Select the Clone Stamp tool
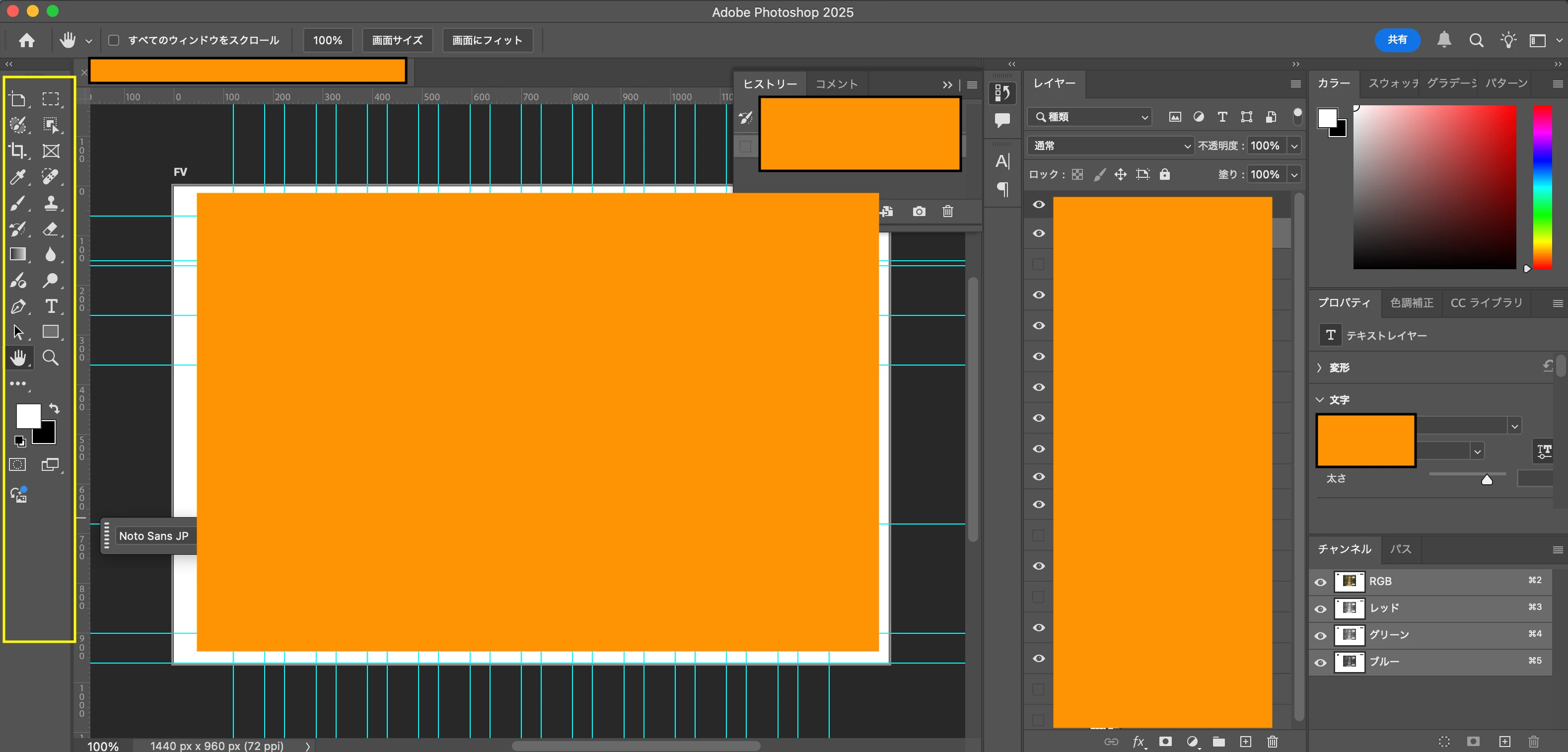Image resolution: width=1568 pixels, height=752 pixels. tap(51, 203)
